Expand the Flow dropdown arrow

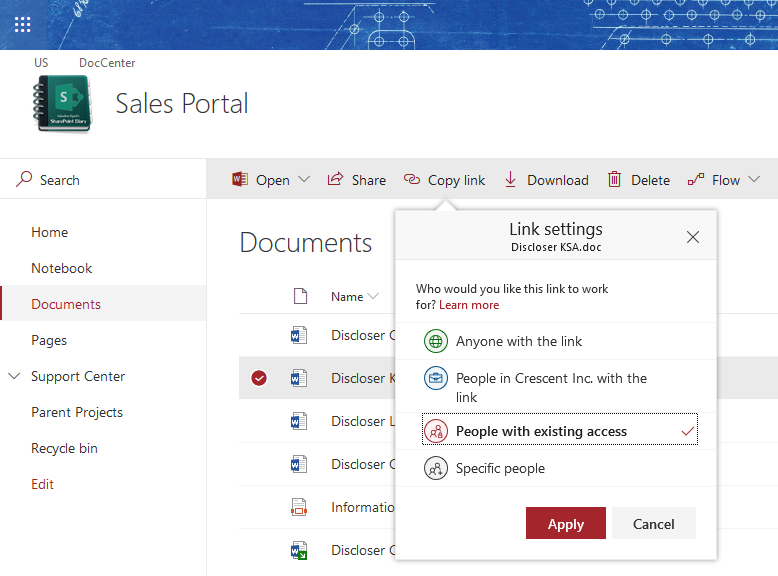tap(754, 179)
